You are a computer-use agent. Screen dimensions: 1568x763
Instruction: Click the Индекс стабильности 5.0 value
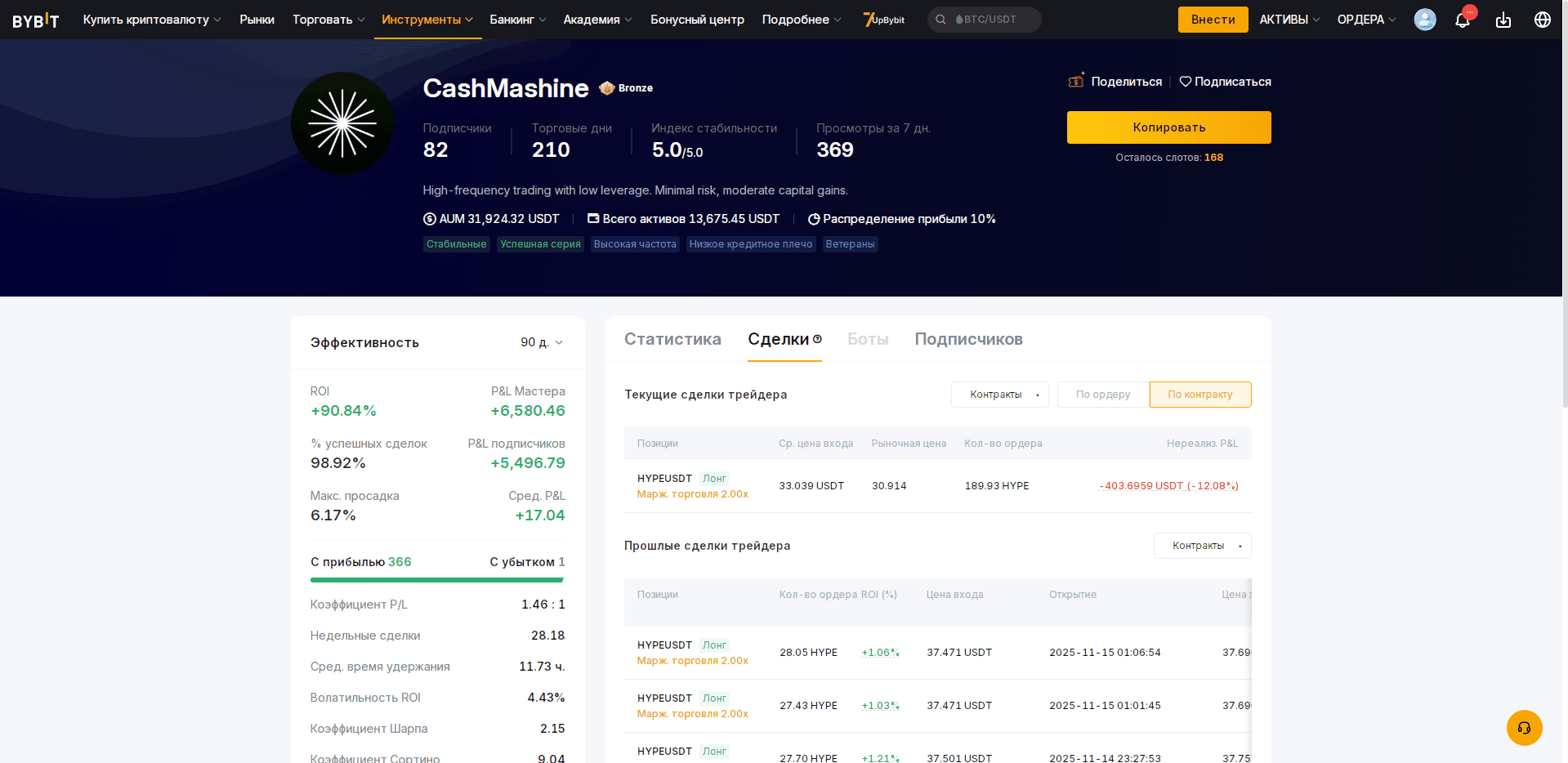point(677,150)
